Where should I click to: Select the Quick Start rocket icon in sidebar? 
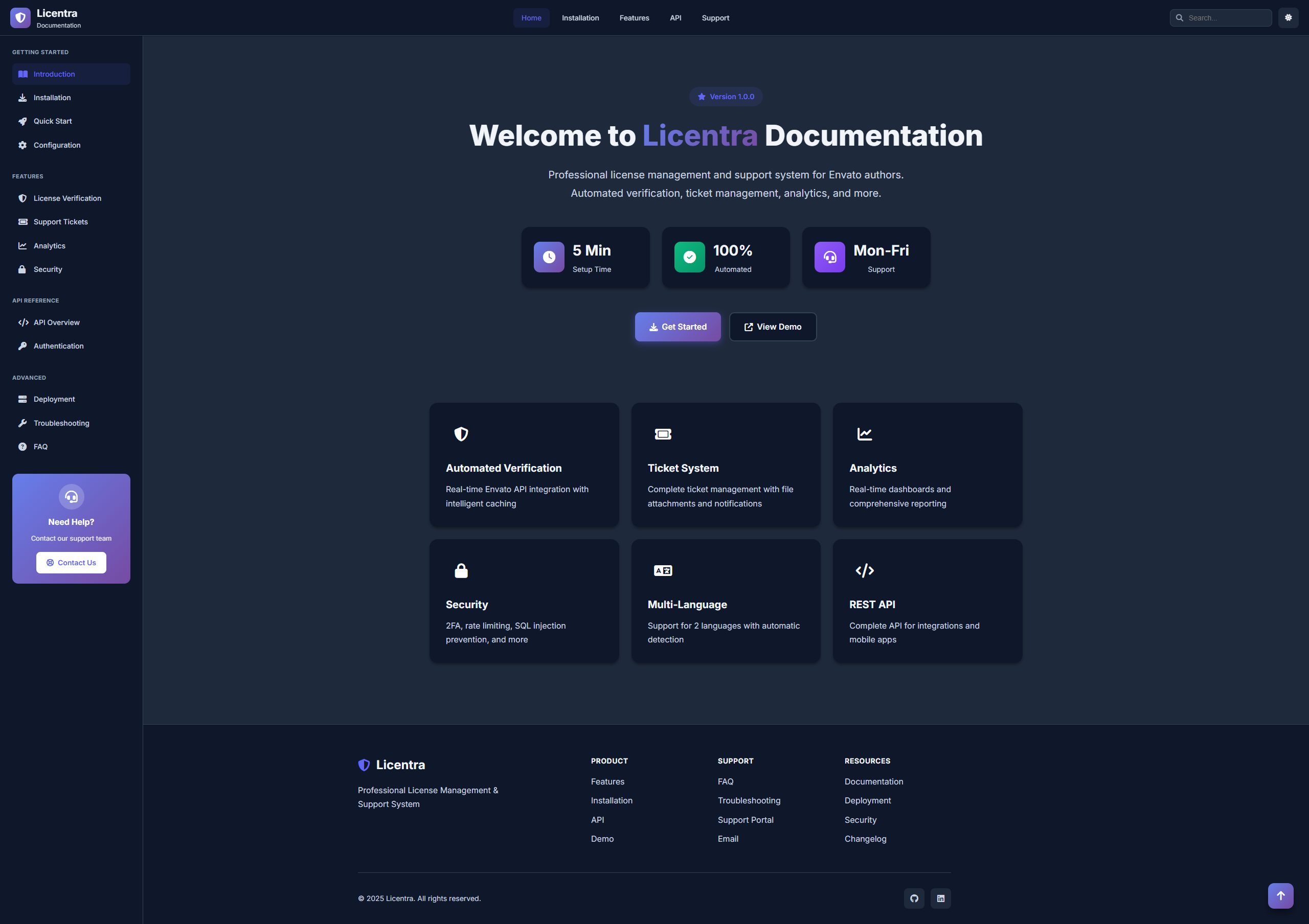click(22, 121)
